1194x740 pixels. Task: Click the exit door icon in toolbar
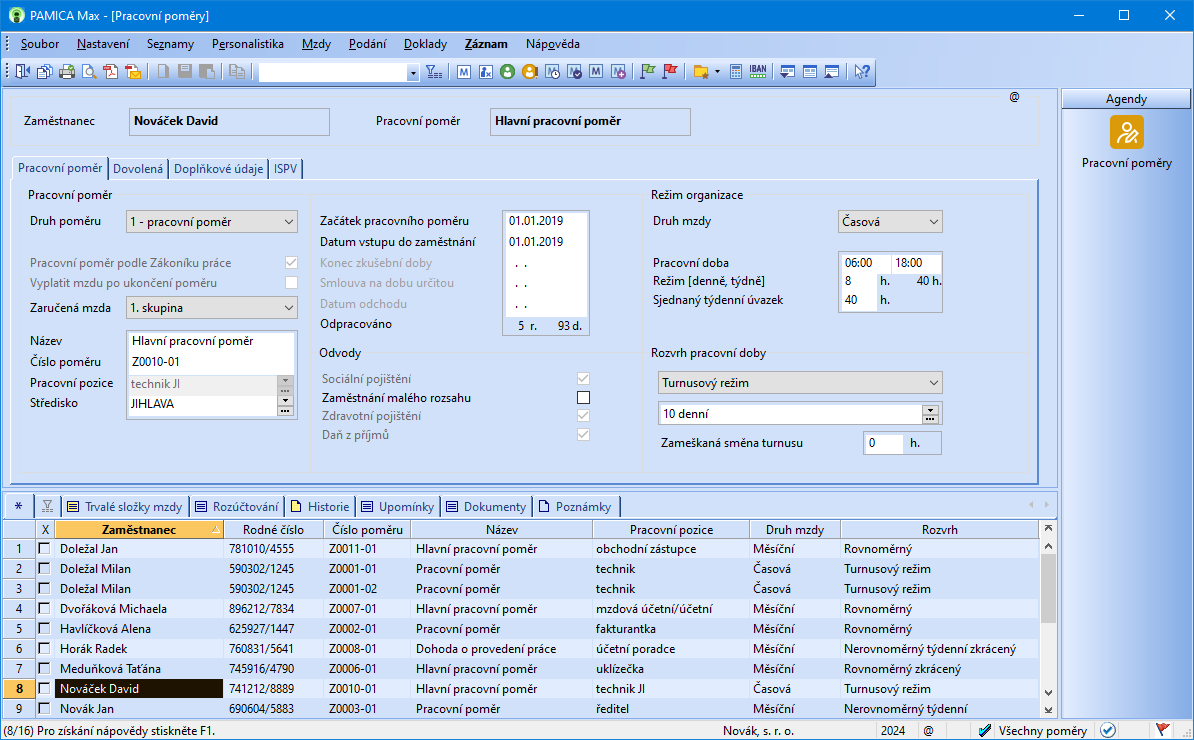pyautogui.click(x=23, y=72)
